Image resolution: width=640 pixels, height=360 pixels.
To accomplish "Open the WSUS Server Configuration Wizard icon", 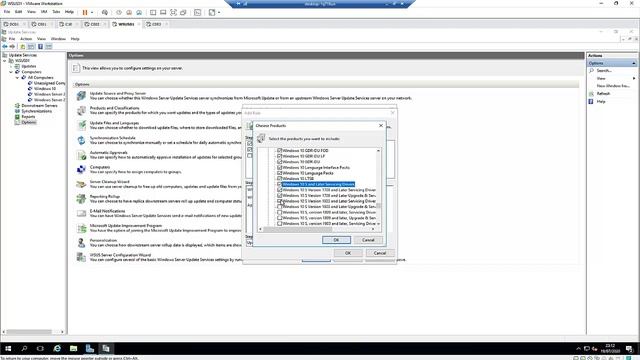I will pos(81,257).
